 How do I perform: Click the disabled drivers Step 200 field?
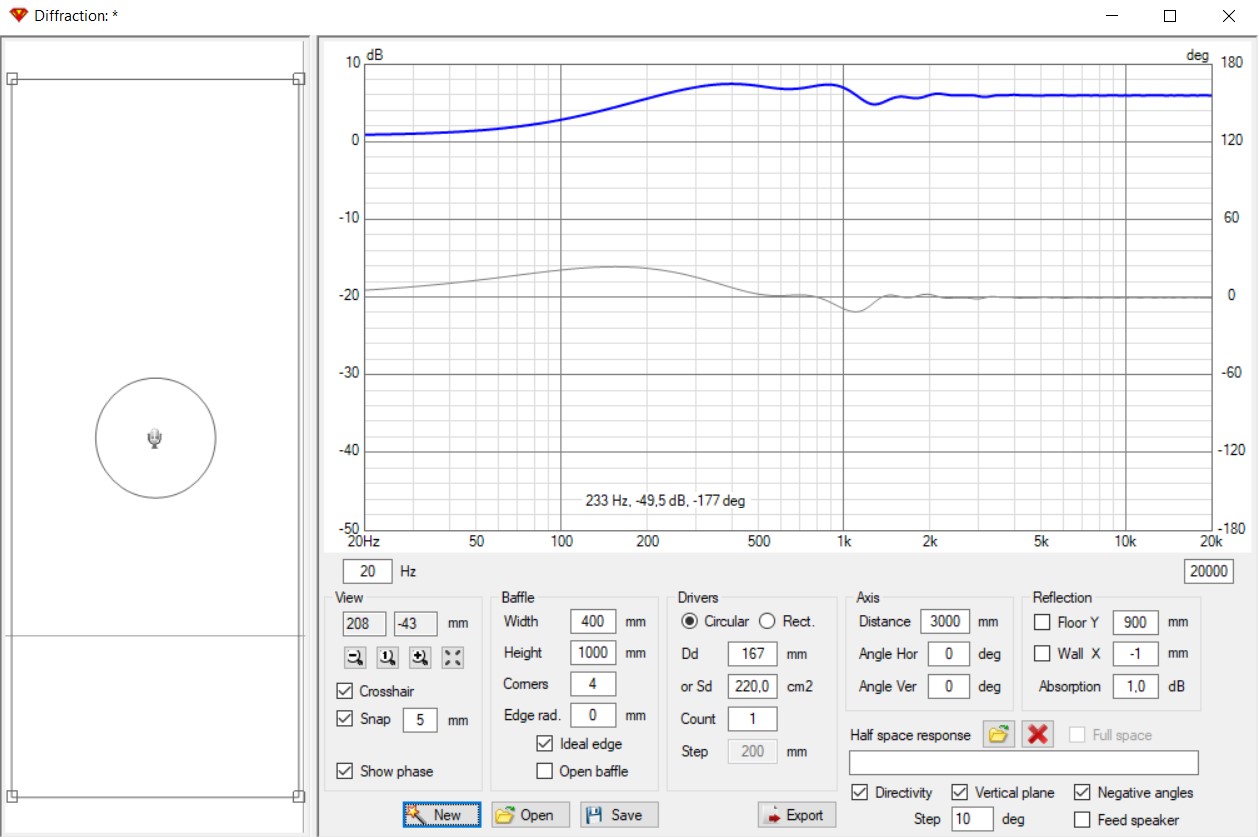[752, 751]
